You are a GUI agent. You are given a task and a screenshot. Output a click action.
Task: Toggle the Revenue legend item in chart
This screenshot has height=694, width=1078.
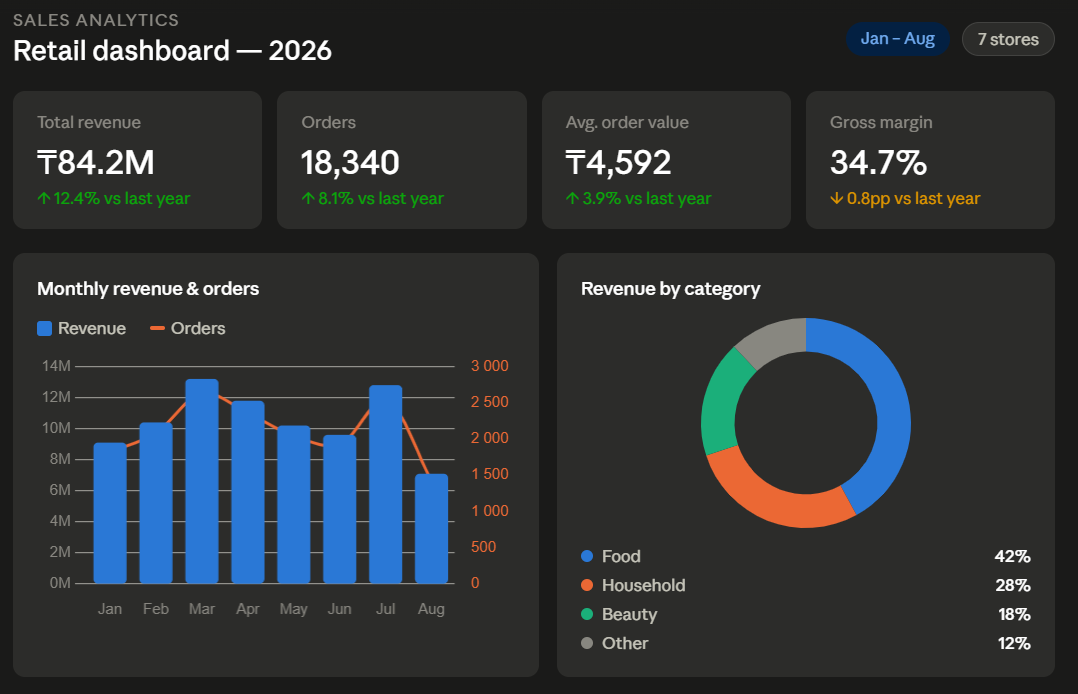pos(82,329)
